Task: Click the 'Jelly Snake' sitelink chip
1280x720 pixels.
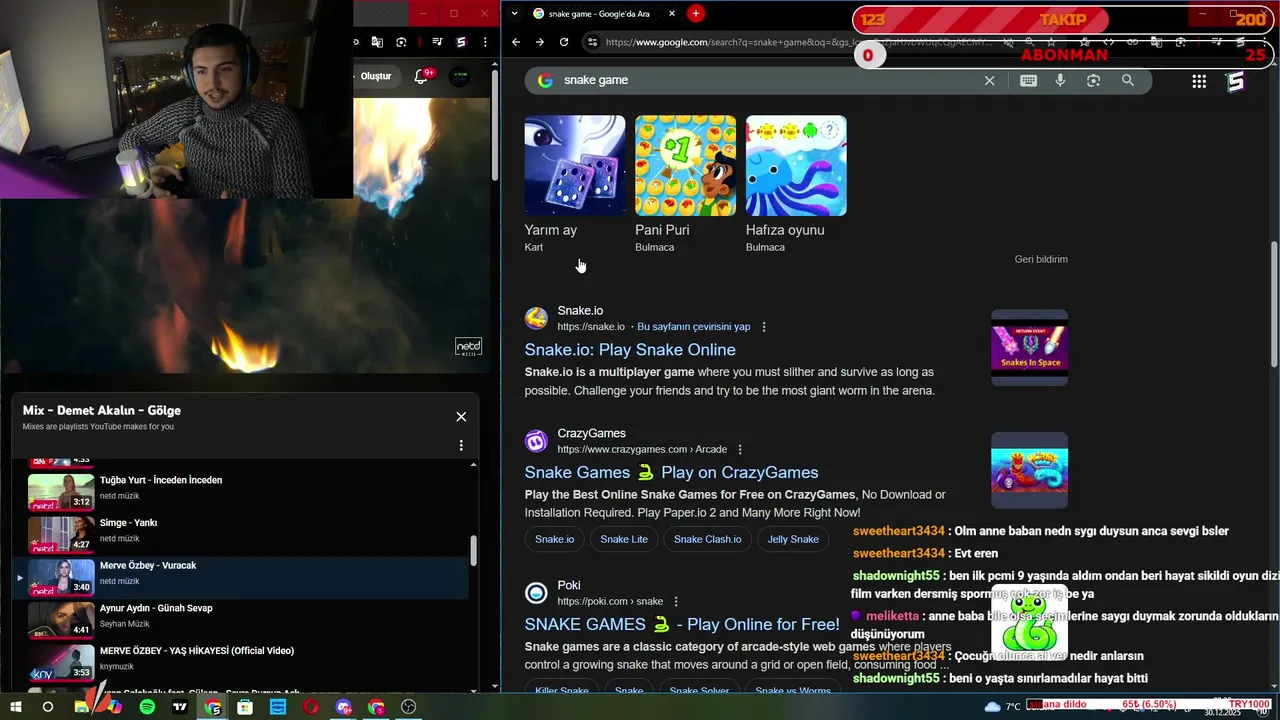Action: click(793, 539)
